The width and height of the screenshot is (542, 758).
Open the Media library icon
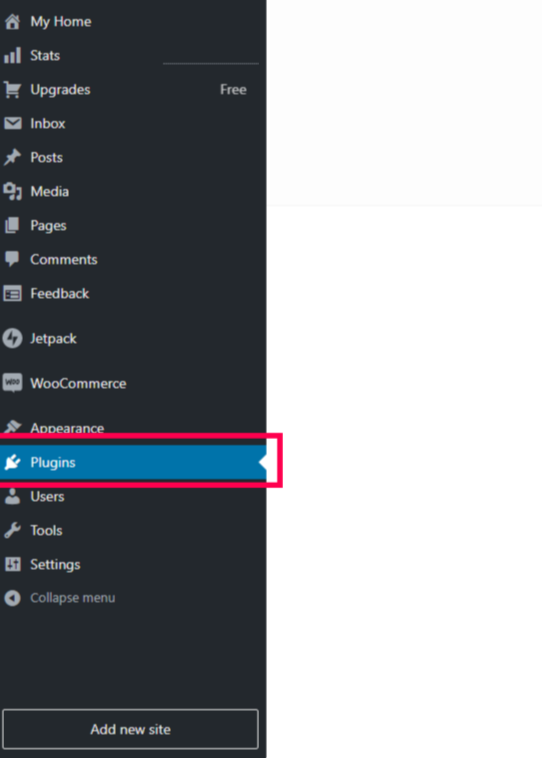point(13,191)
